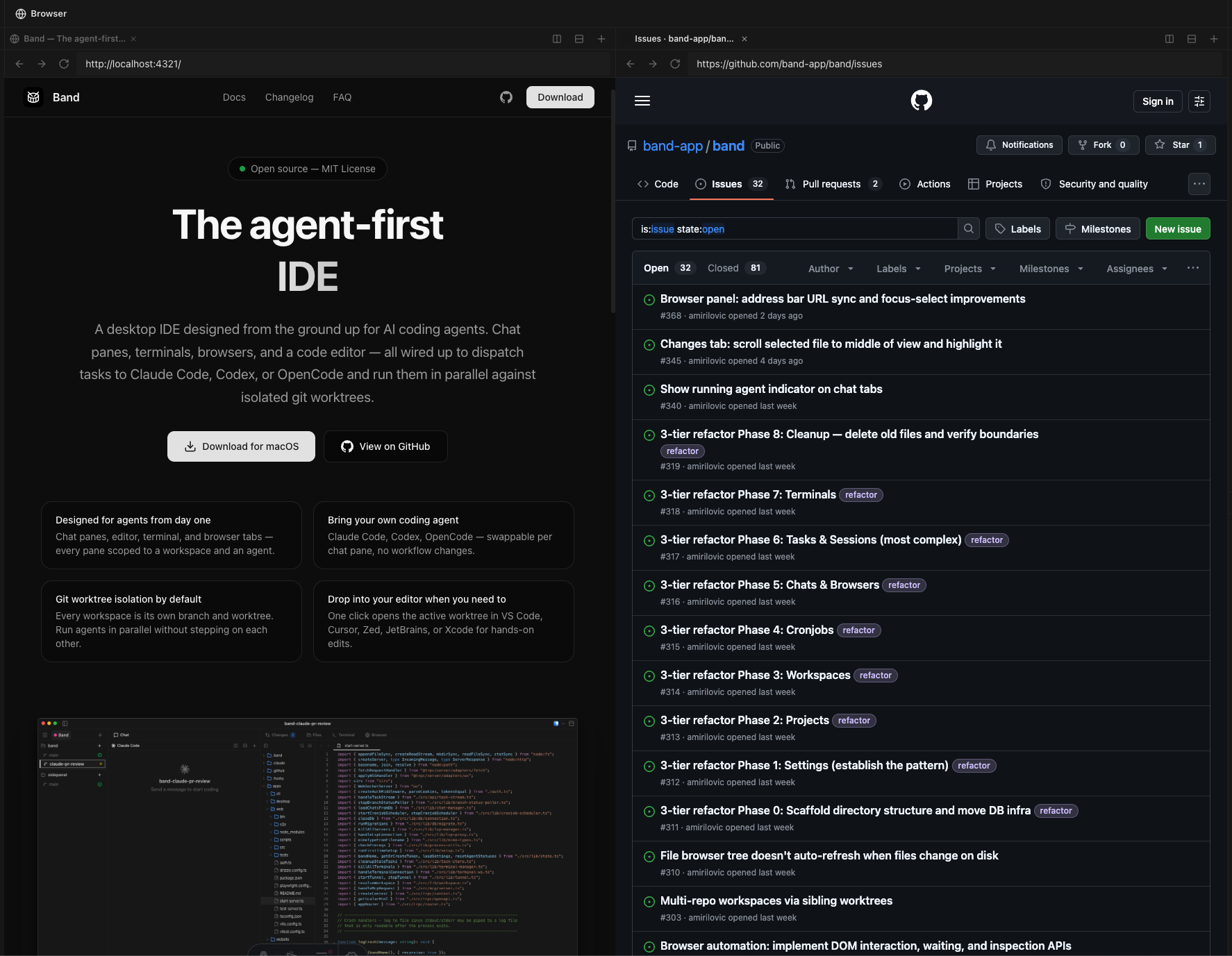The width and height of the screenshot is (1232, 956).
Task: Reload the localhost page in left pane
Action: (x=64, y=64)
